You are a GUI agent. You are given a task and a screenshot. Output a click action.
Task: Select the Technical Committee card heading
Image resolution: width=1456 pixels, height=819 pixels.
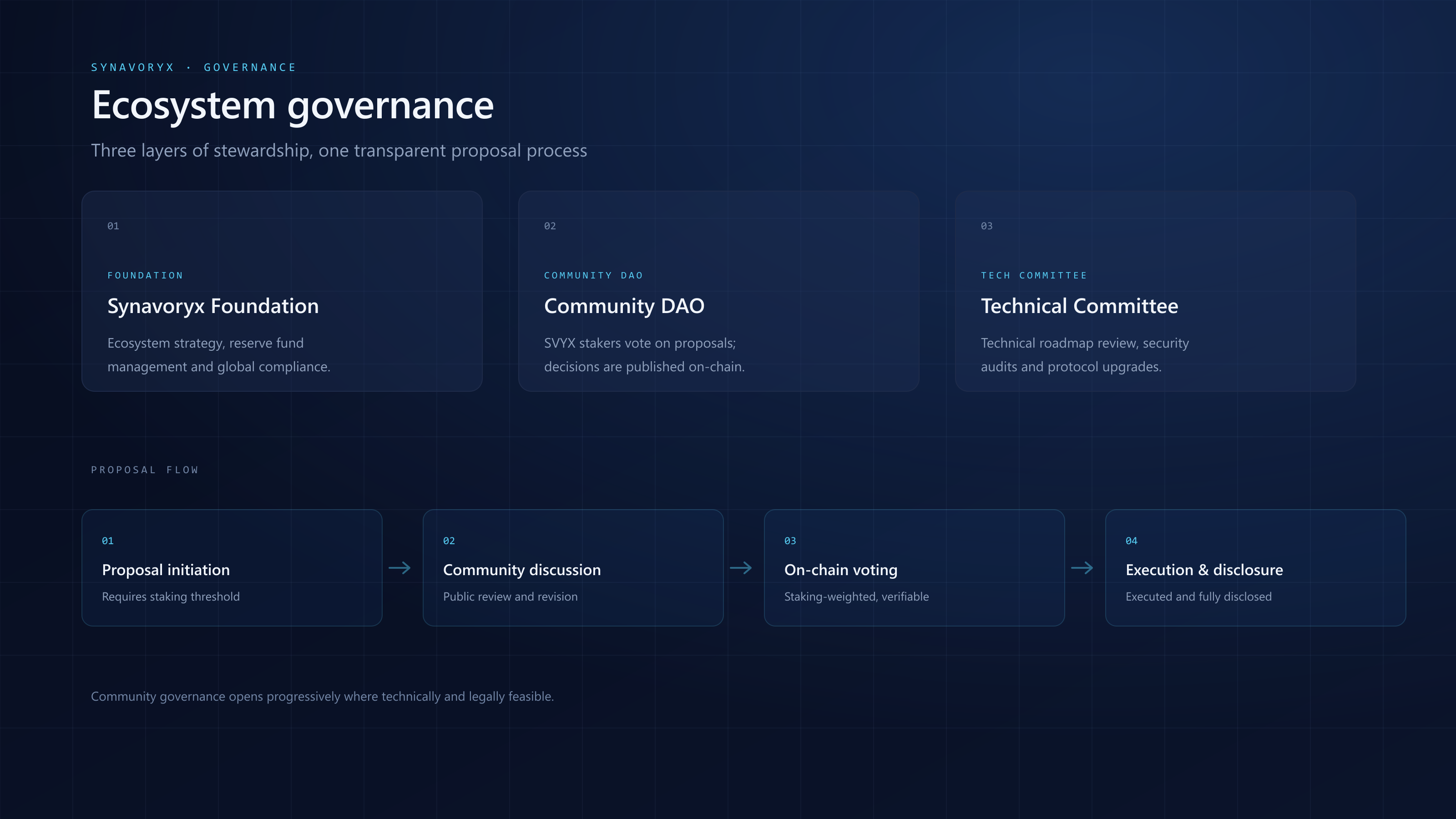pos(1080,306)
